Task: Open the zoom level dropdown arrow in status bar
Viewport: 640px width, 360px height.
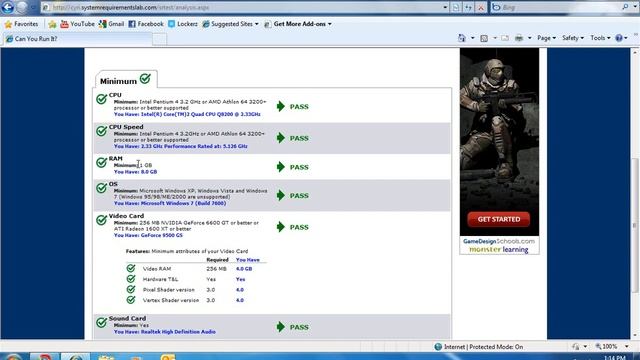Action: 627,347
